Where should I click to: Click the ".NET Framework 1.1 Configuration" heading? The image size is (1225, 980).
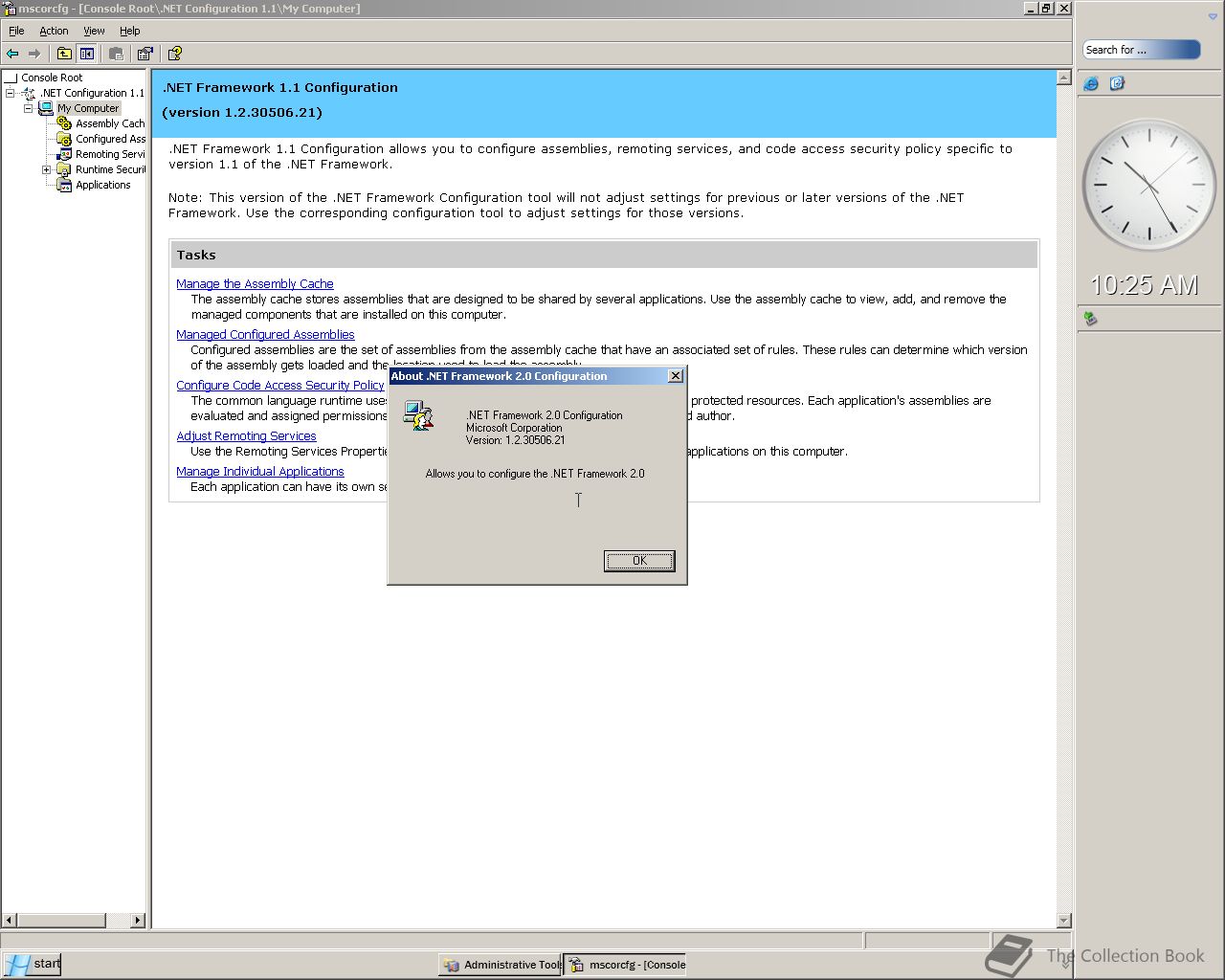coord(279,87)
